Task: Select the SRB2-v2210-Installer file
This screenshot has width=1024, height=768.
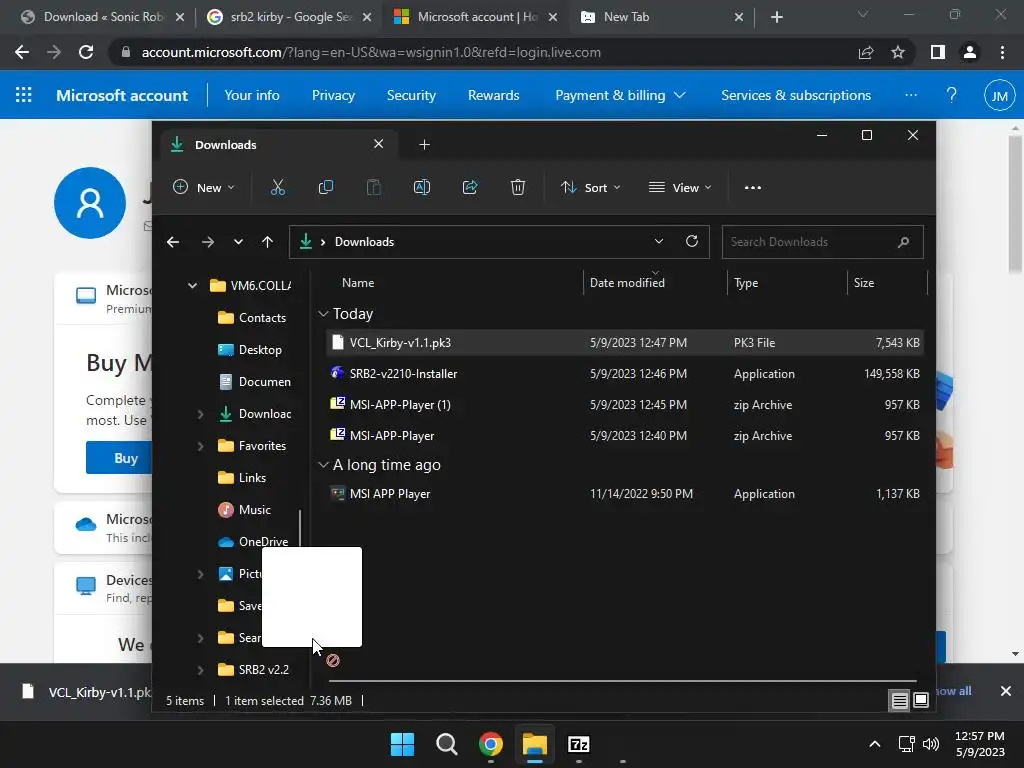Action: point(625,374)
